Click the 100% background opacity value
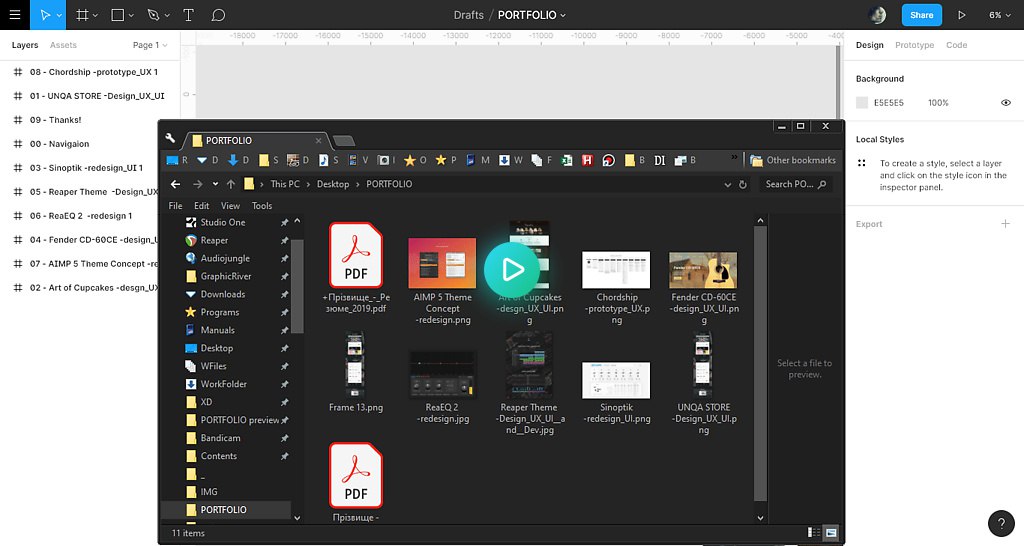Screen dimensions: 1024x546 (938, 103)
